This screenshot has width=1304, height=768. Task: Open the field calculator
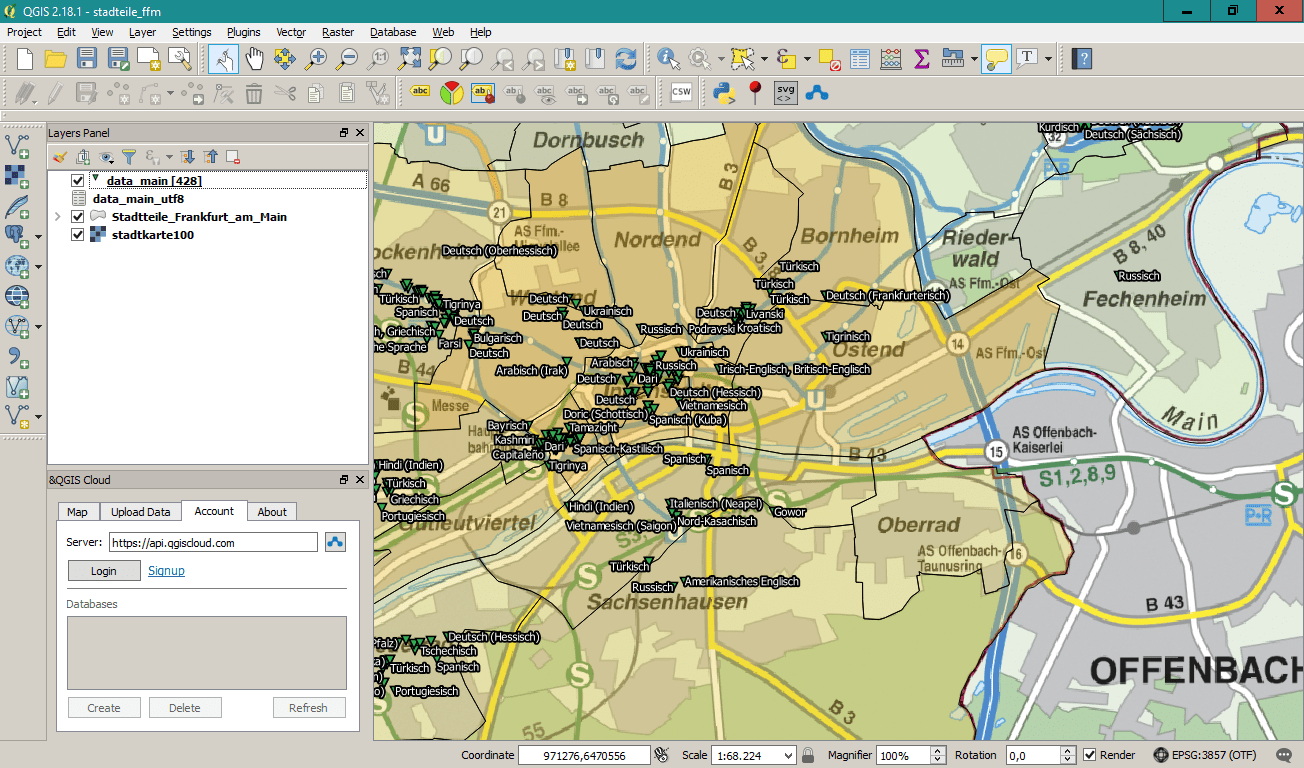pos(889,58)
